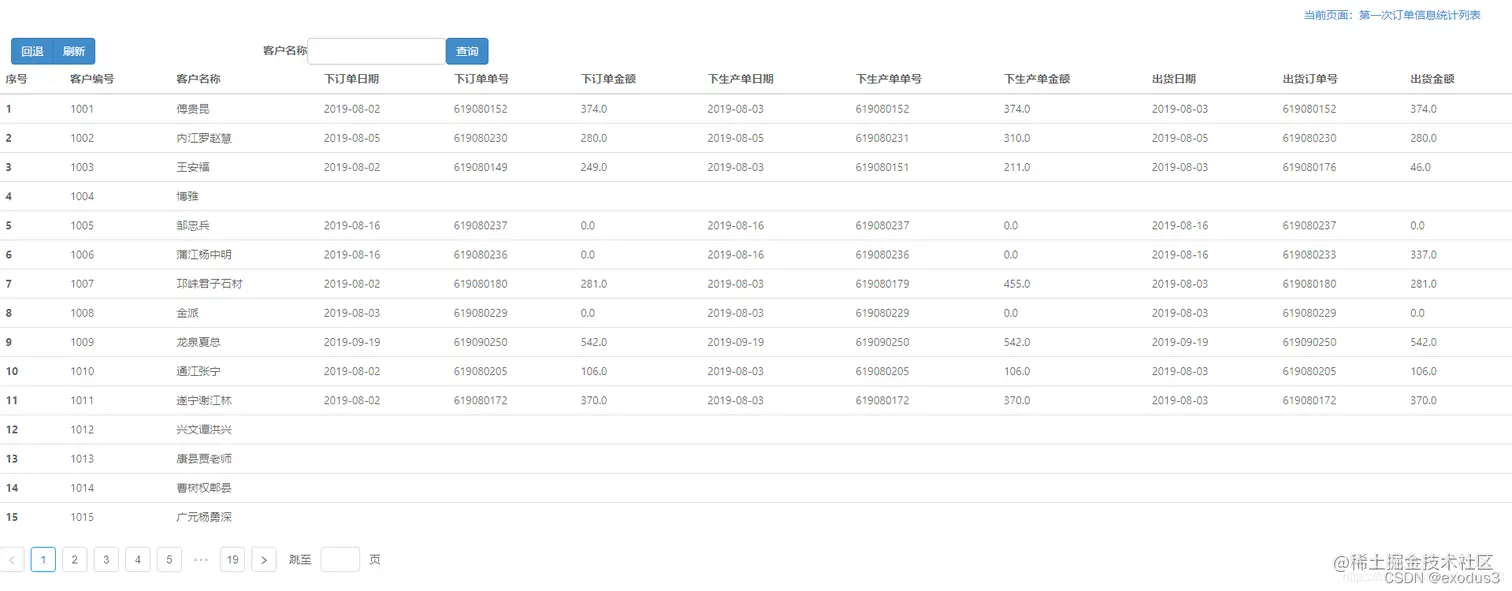Screen dimensions: 1512x591
Task: Select page 4 in pagination
Action: point(138,560)
